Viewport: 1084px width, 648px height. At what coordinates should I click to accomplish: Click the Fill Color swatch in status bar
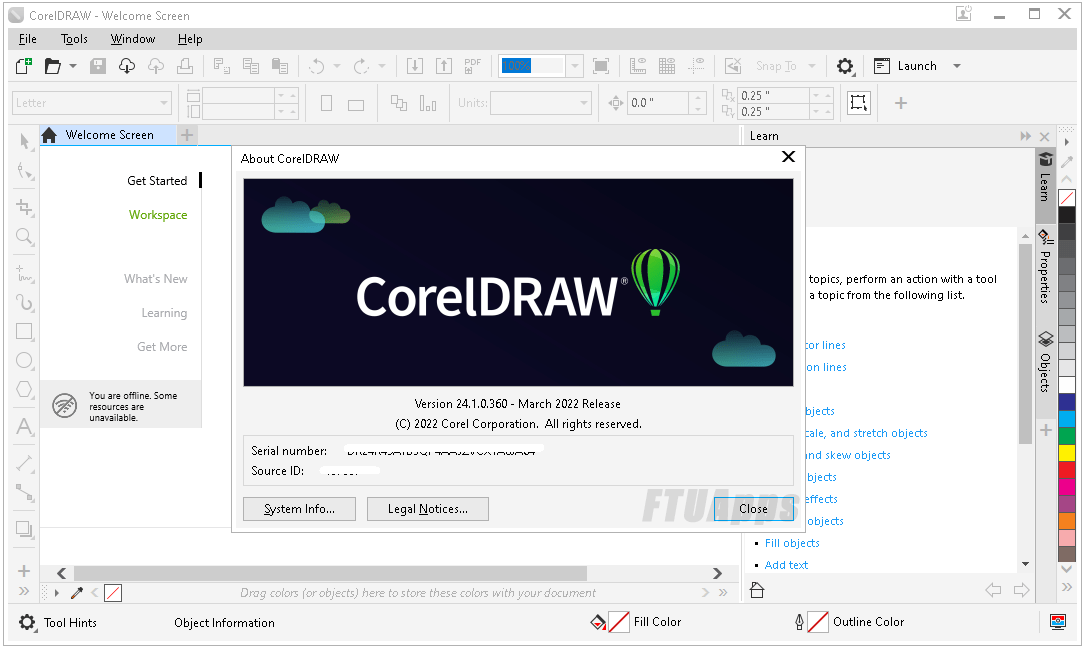619,622
